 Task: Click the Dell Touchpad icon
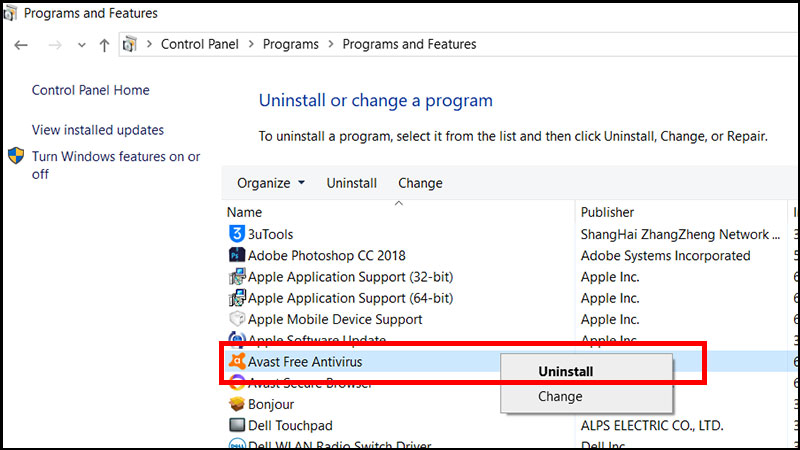(x=237, y=426)
